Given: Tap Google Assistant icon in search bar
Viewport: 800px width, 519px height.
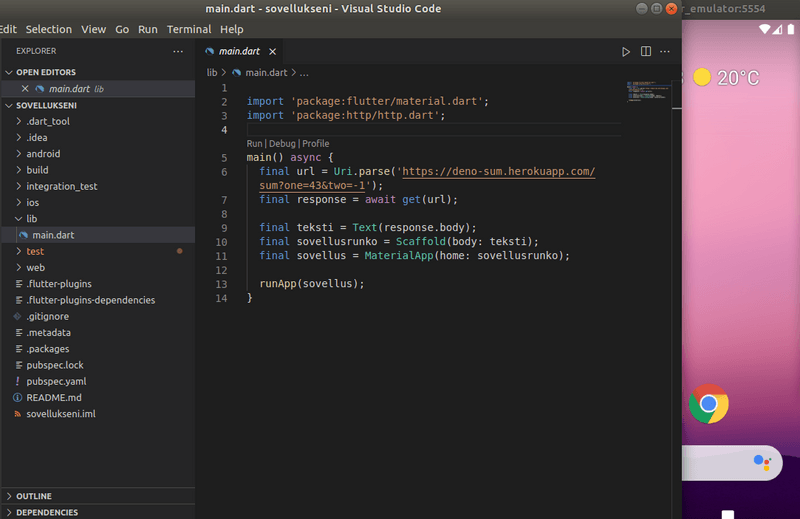Looking at the screenshot, I should click(x=762, y=462).
